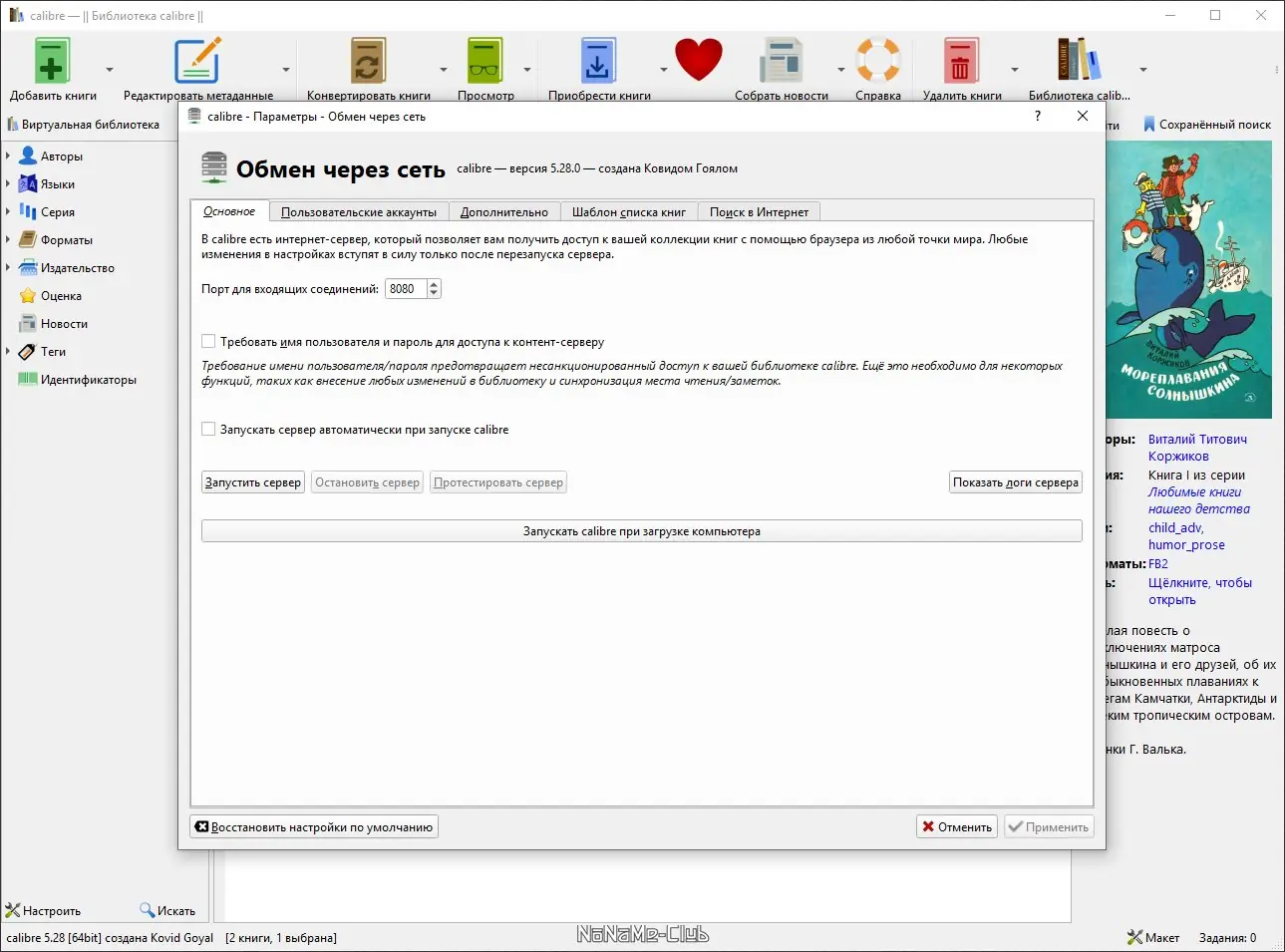The image size is (1285, 952).
Task: Expand the Authors (Авторы) tree node
Action: 8,157
